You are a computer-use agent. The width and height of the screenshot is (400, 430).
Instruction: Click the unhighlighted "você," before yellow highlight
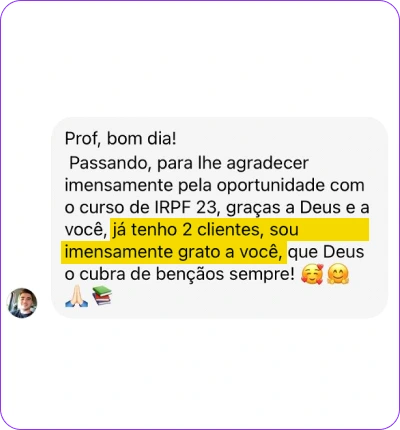[x=86, y=230]
